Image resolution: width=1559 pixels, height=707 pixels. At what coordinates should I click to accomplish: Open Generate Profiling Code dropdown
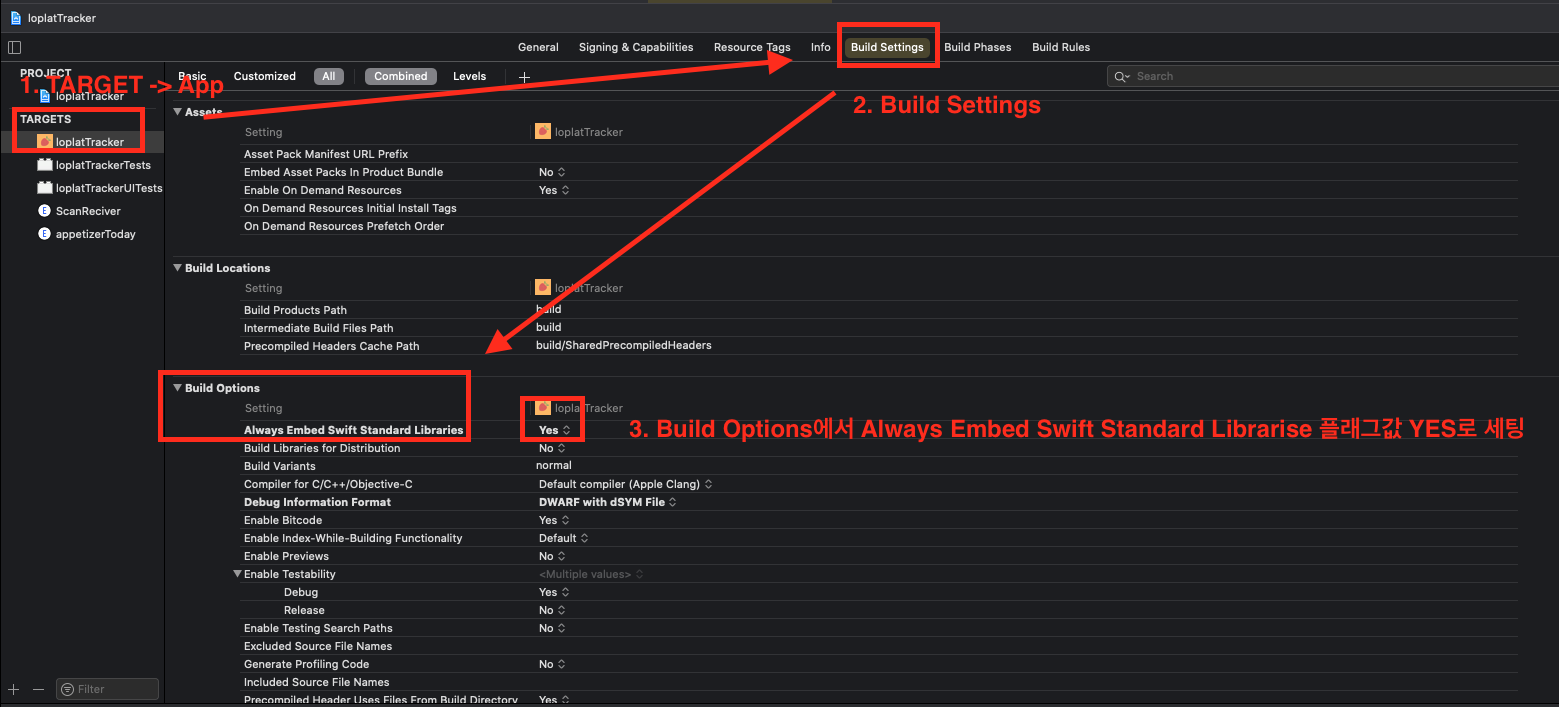pos(553,664)
